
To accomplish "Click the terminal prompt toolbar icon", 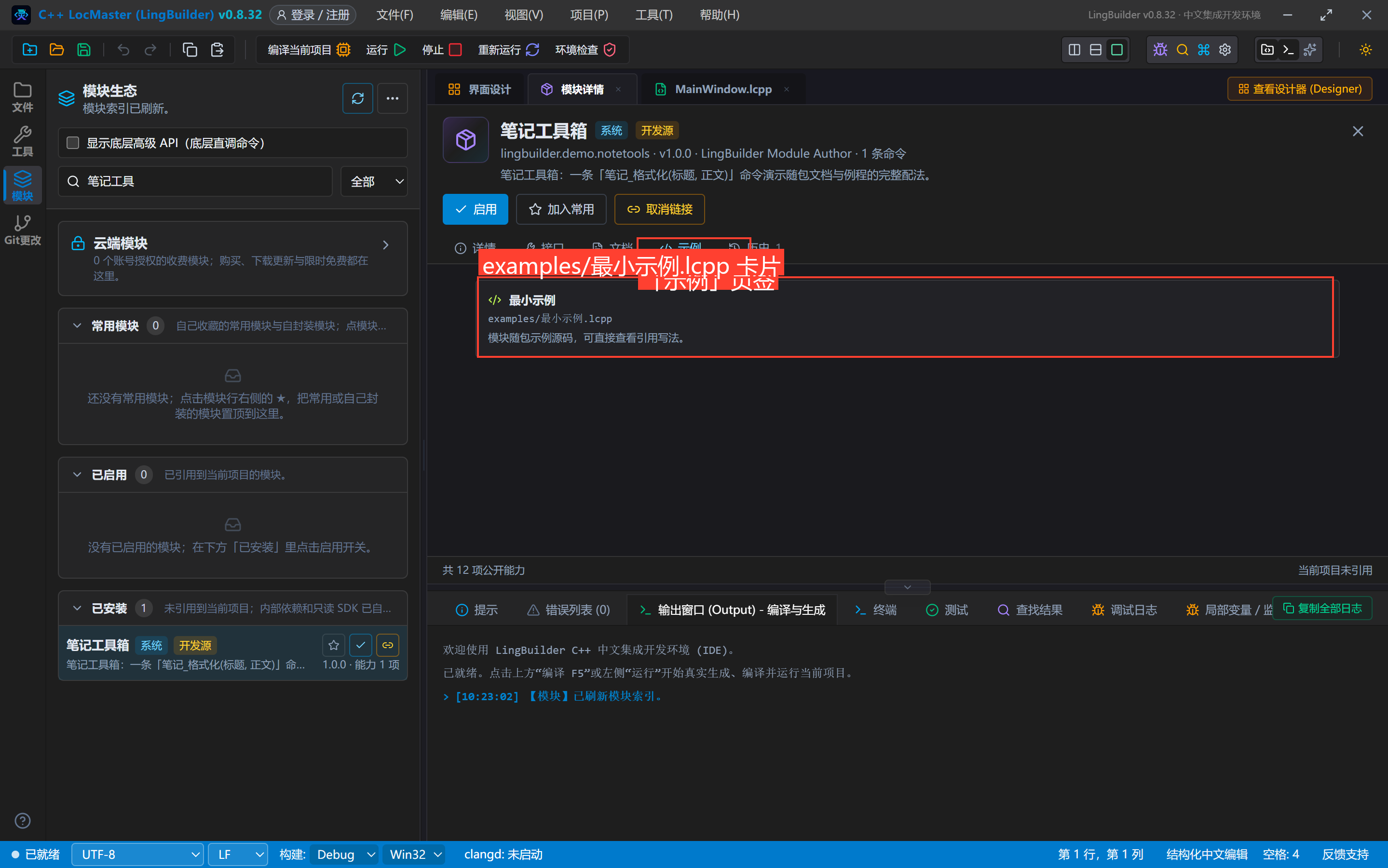I will click(1288, 50).
